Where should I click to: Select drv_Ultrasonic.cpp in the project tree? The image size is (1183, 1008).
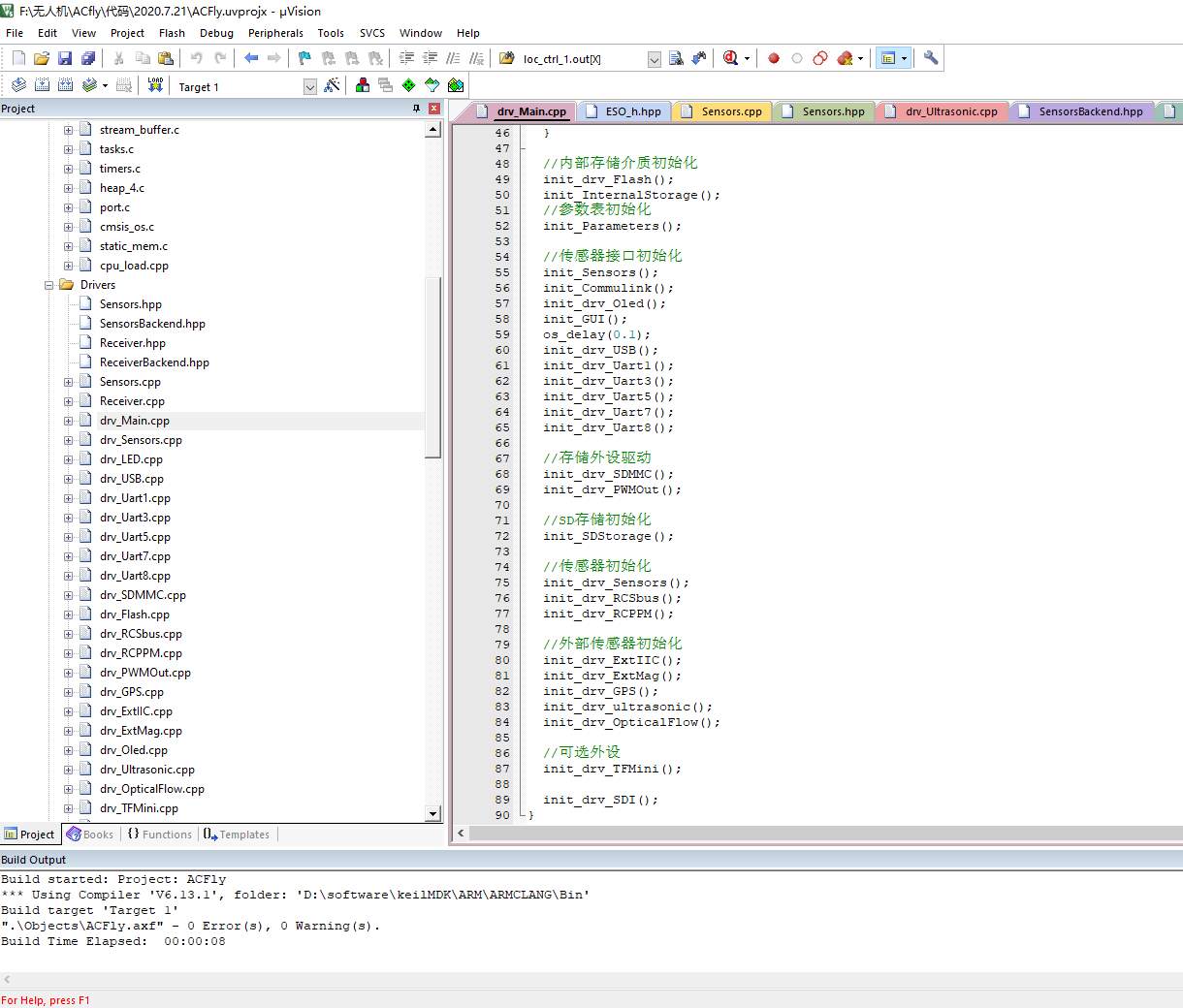click(147, 770)
